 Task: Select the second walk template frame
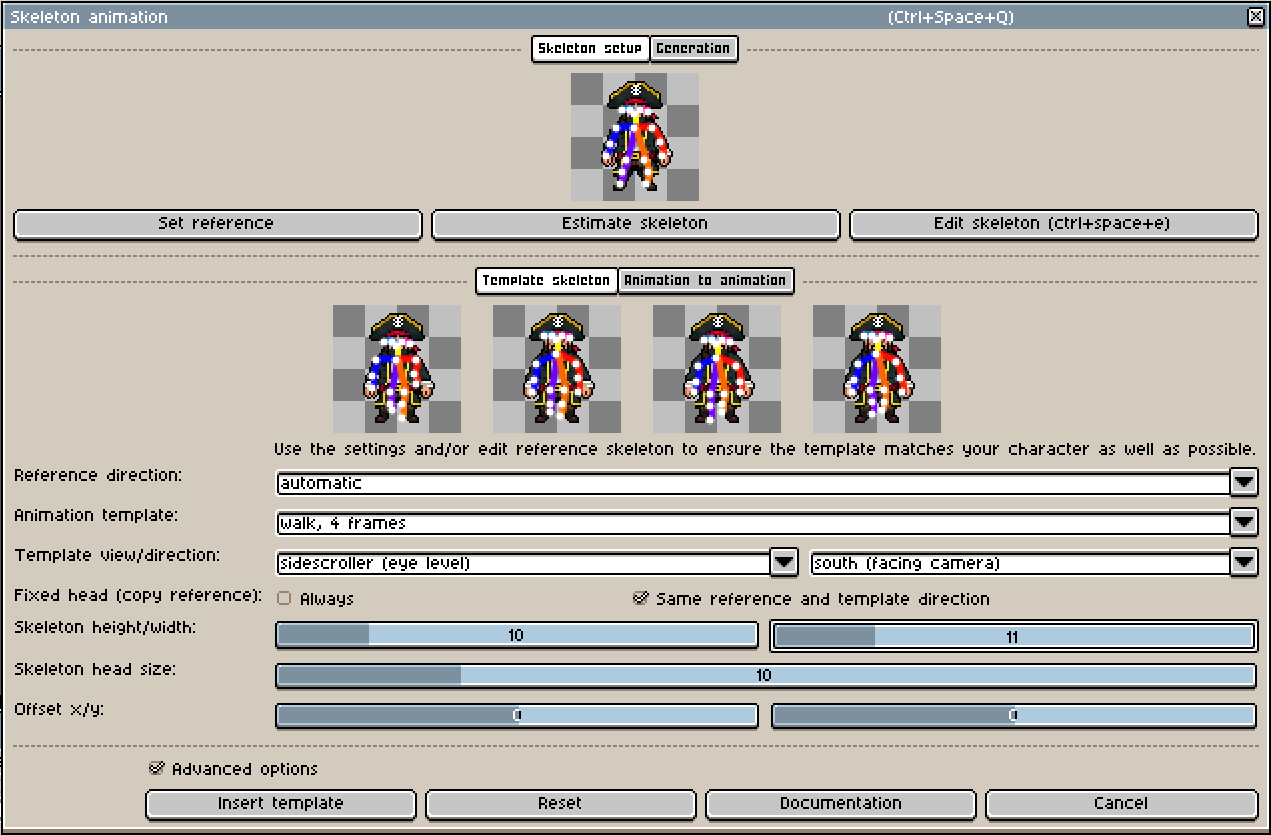click(557, 368)
